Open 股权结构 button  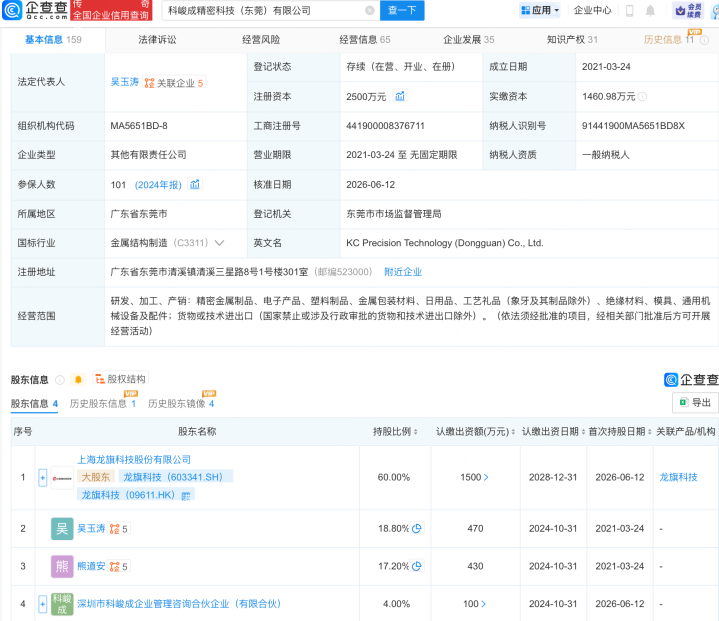pyautogui.click(x=121, y=379)
